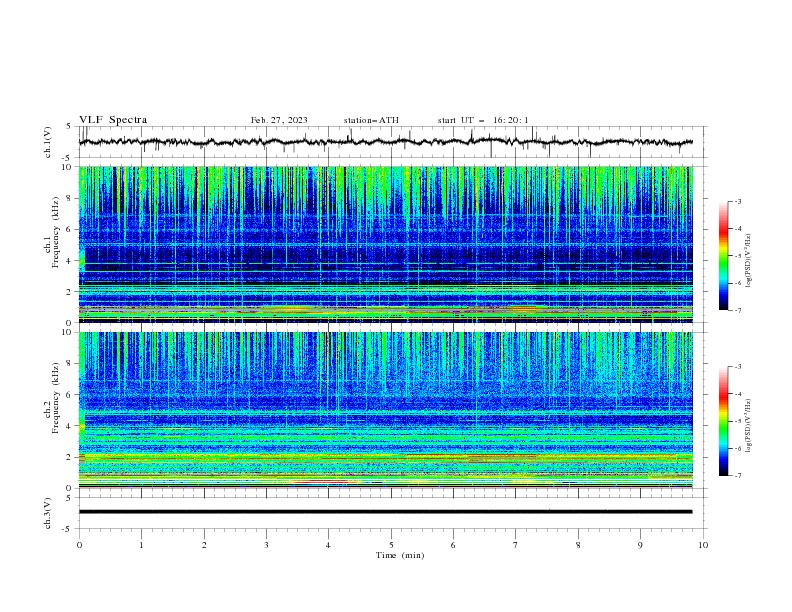Click the ch.1 PSD color scale bar

point(723,256)
